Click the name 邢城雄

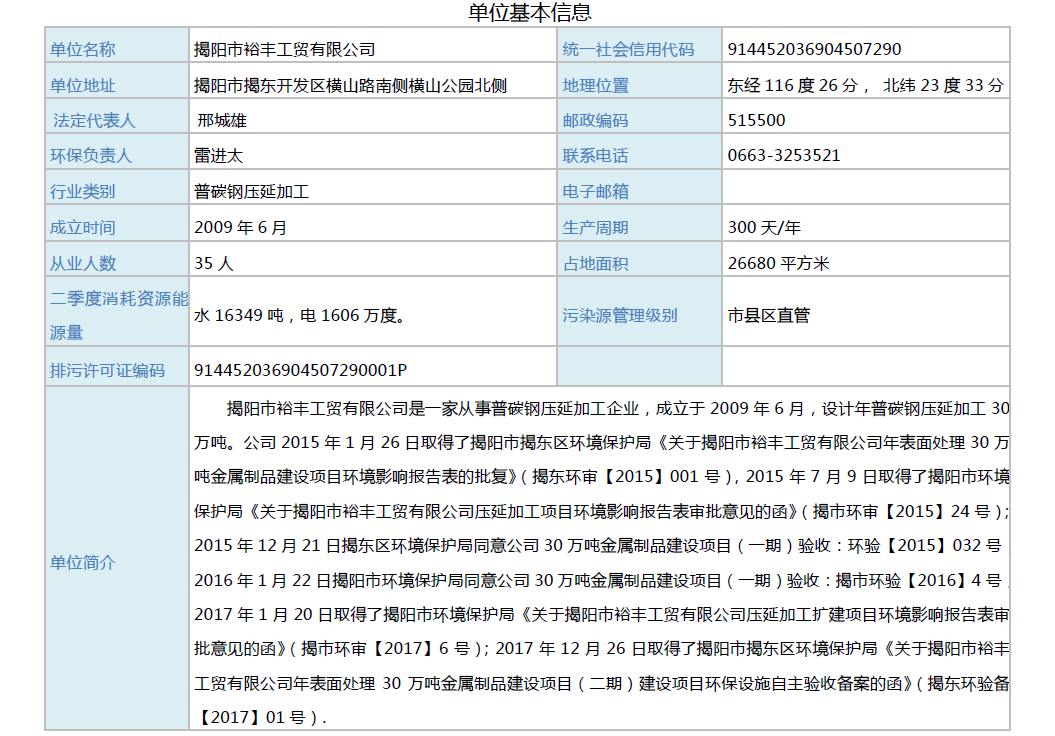(222, 120)
